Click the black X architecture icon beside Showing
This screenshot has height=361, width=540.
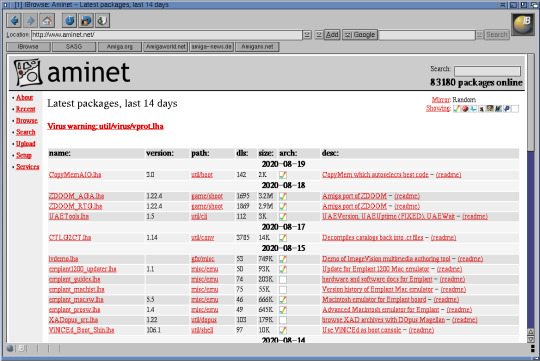(481, 109)
